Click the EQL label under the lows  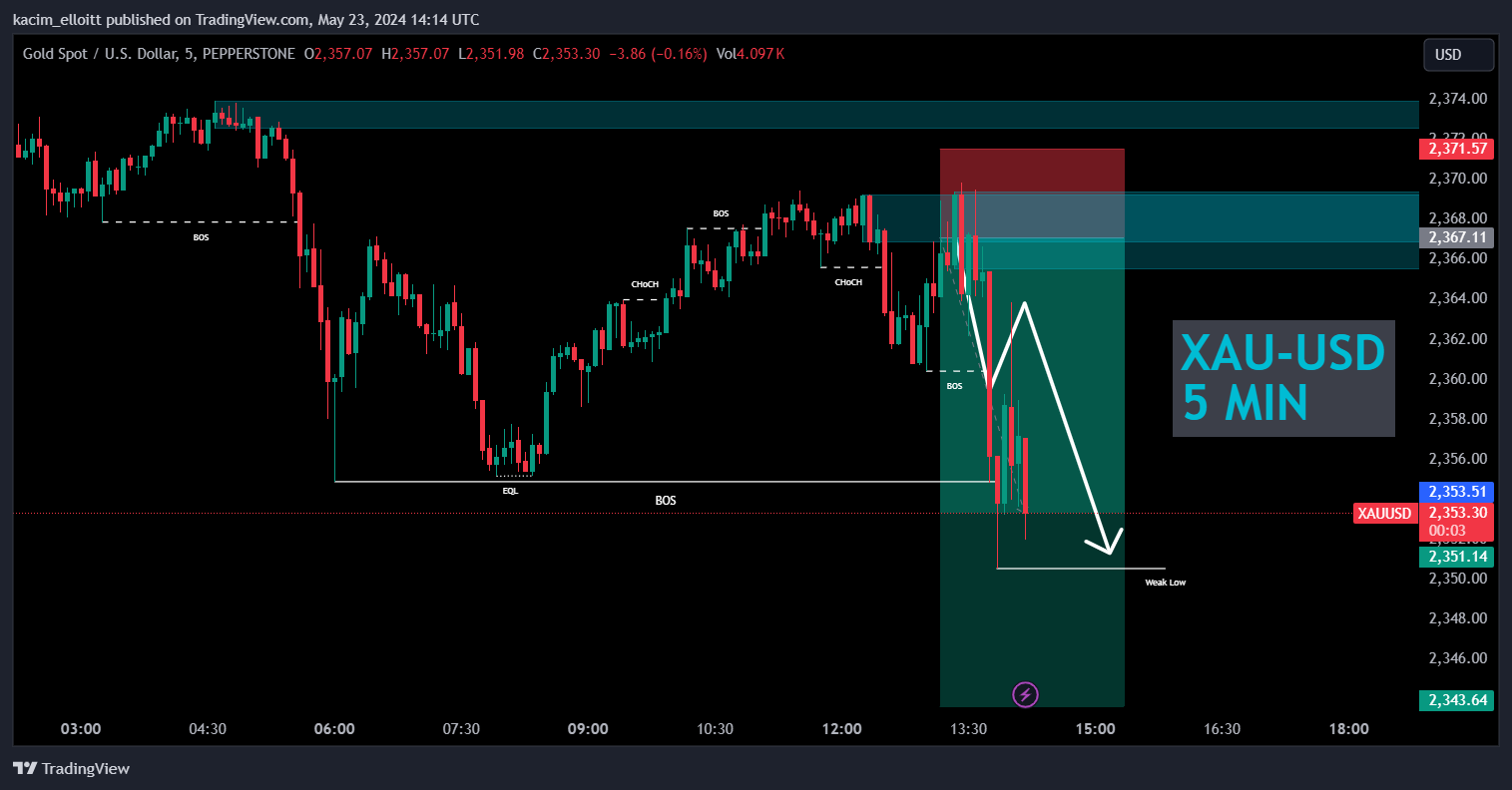(510, 491)
